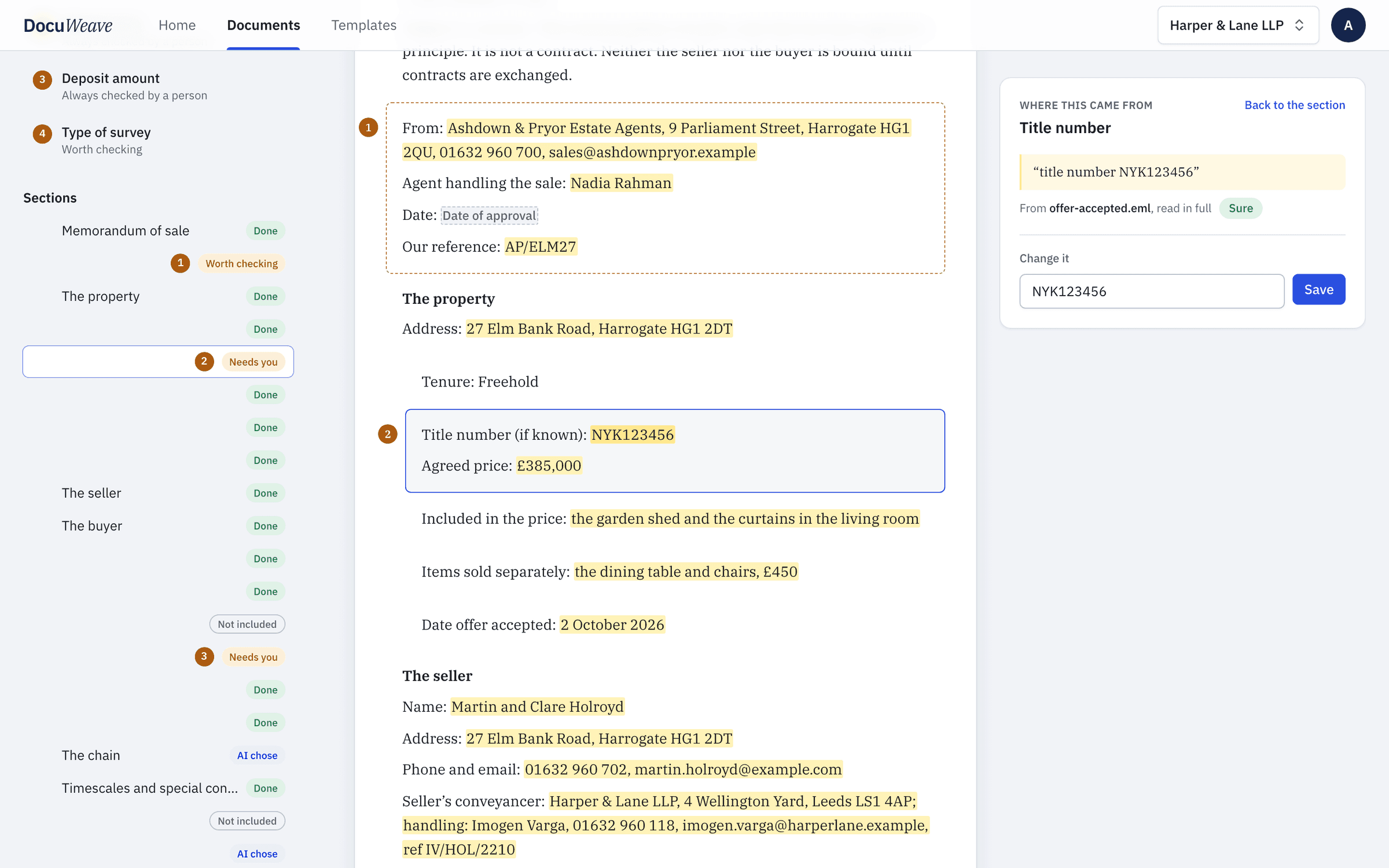Viewport: 1389px width, 868px height.
Task: Click the highlighted agreed price £385,000
Action: pos(549,465)
